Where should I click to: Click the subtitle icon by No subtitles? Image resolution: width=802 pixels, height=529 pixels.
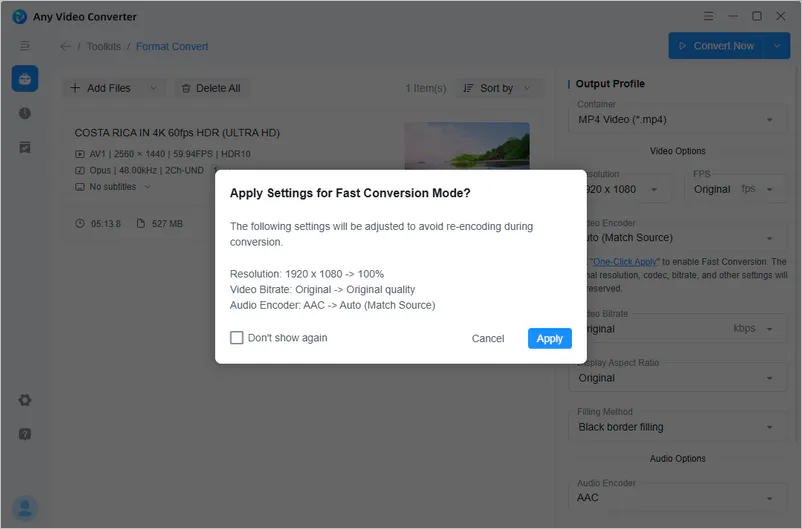tap(80, 187)
